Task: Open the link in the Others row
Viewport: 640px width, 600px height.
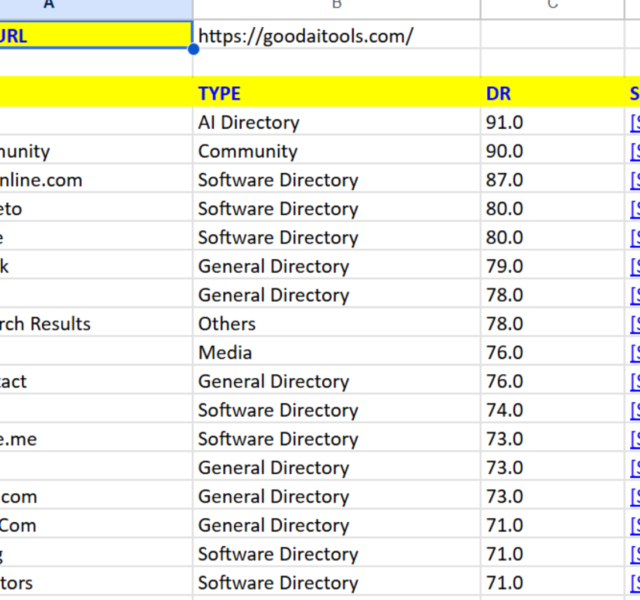Action: [635, 324]
